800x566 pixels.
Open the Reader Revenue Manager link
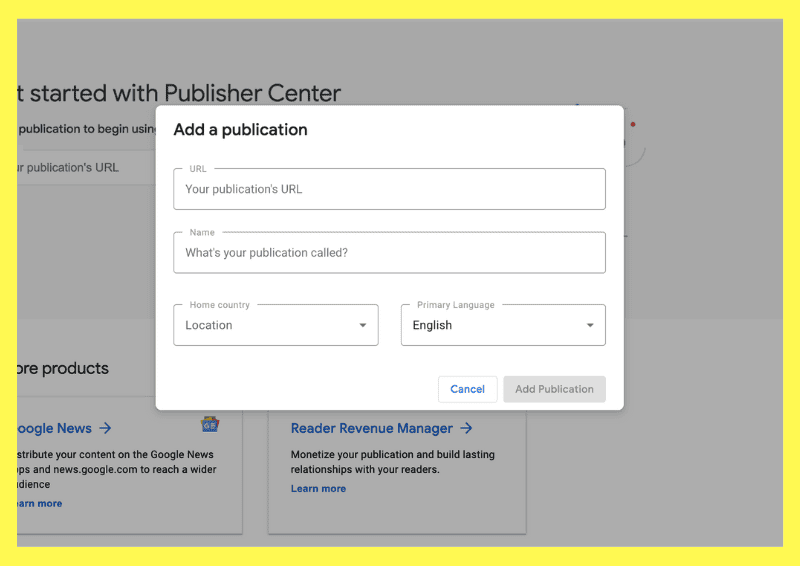[371, 428]
